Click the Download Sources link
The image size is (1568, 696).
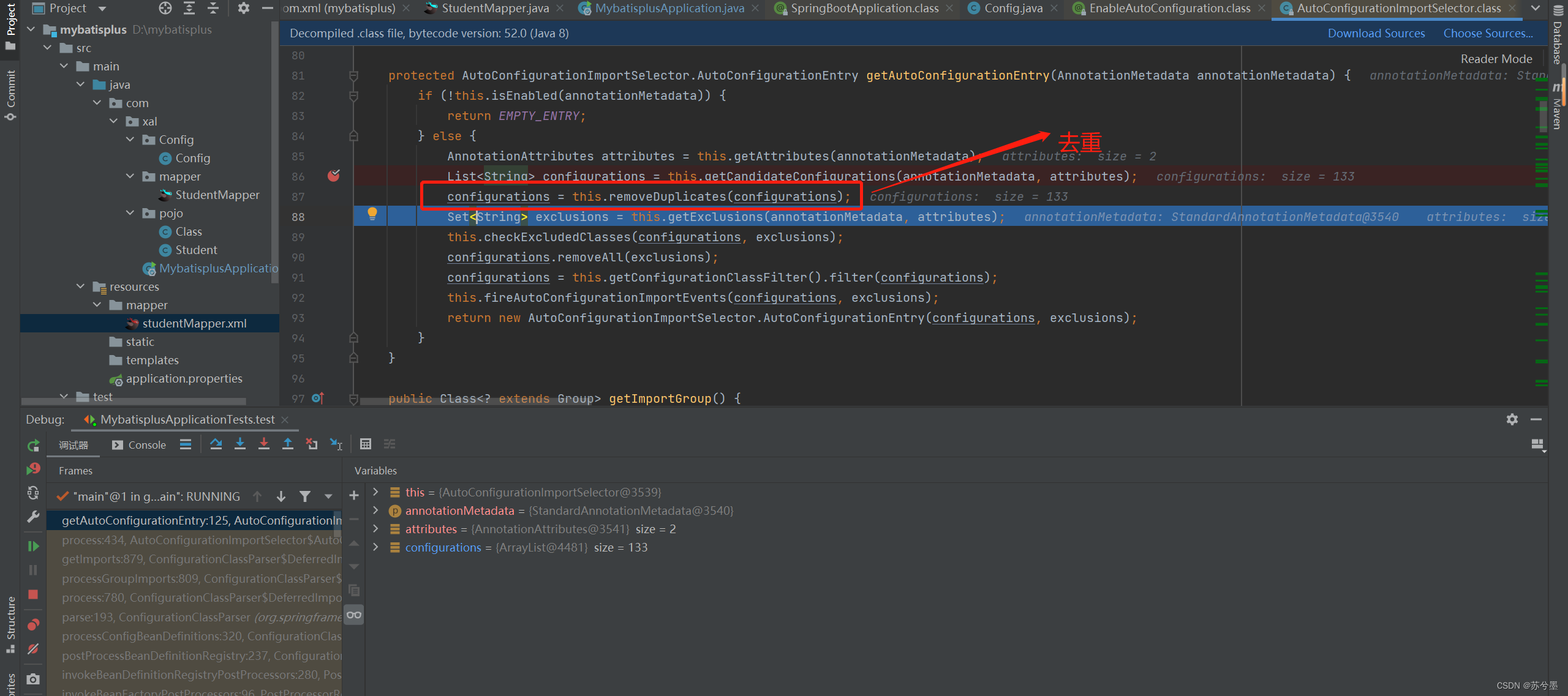tap(1376, 34)
